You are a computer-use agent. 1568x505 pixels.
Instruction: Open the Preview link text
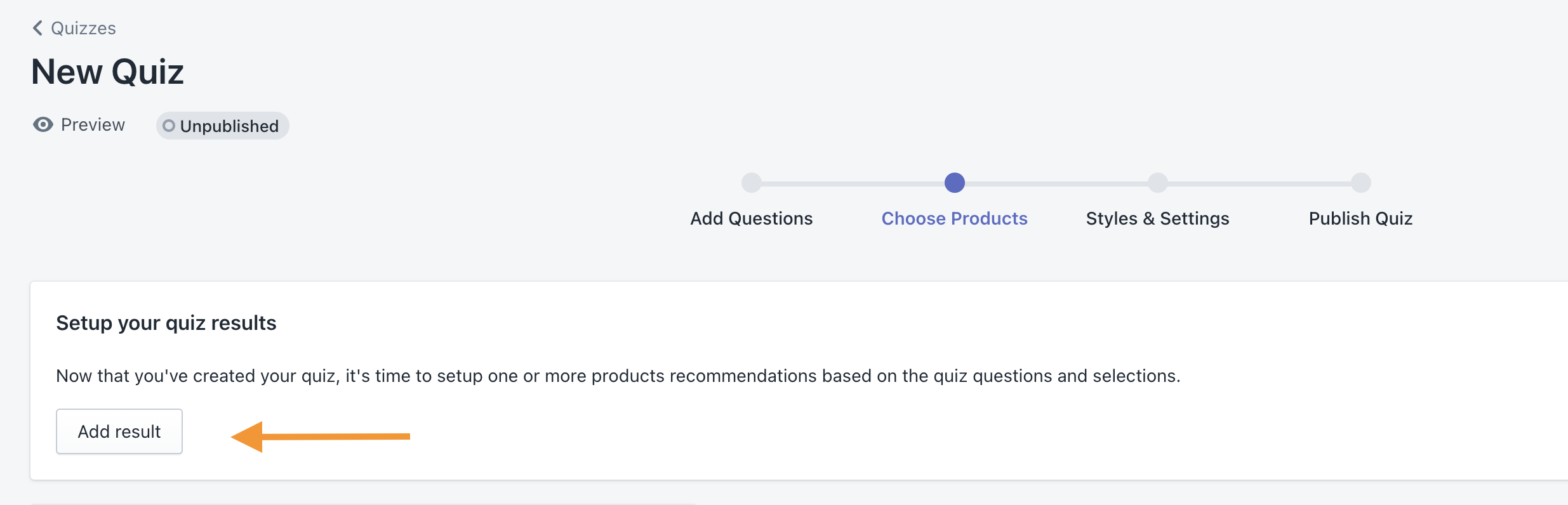tap(93, 125)
